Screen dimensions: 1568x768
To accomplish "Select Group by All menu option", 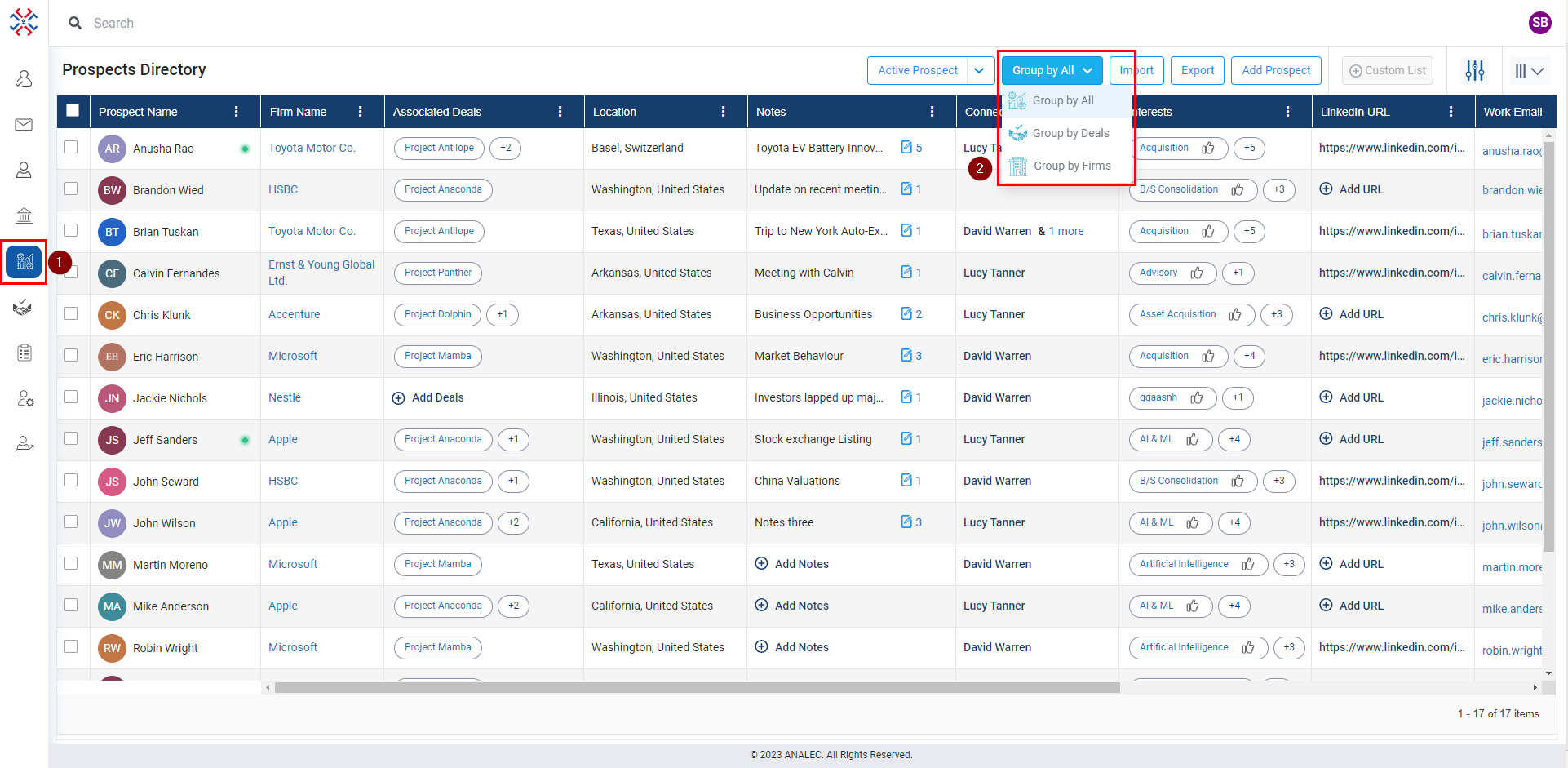I will [1066, 100].
